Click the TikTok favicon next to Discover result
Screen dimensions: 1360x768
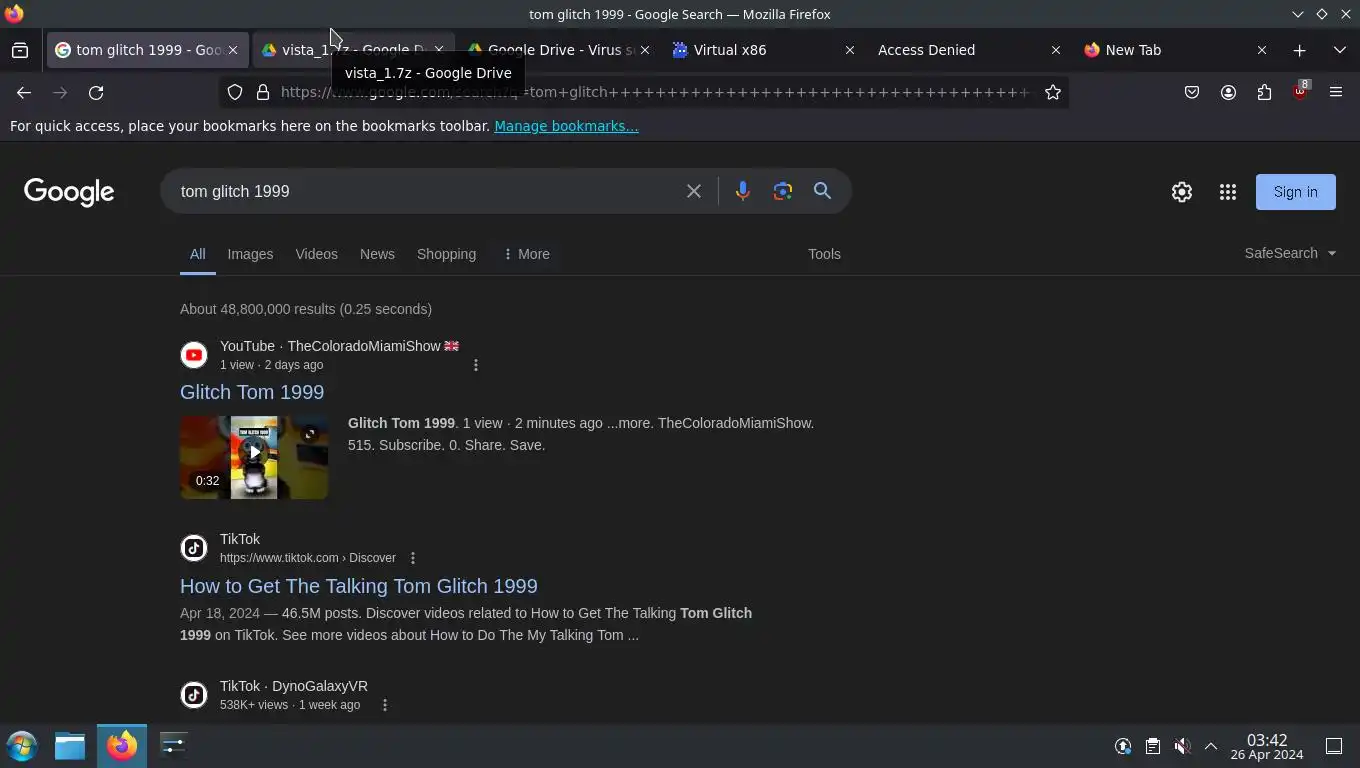pyautogui.click(x=194, y=548)
